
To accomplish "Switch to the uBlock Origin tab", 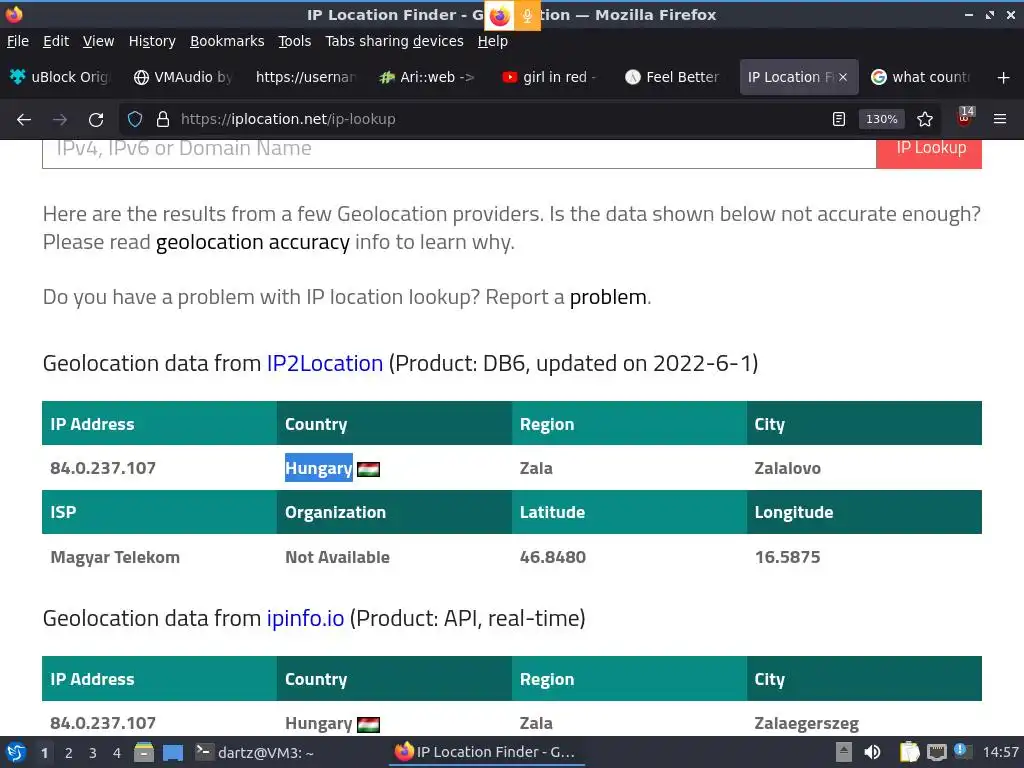I will point(60,77).
